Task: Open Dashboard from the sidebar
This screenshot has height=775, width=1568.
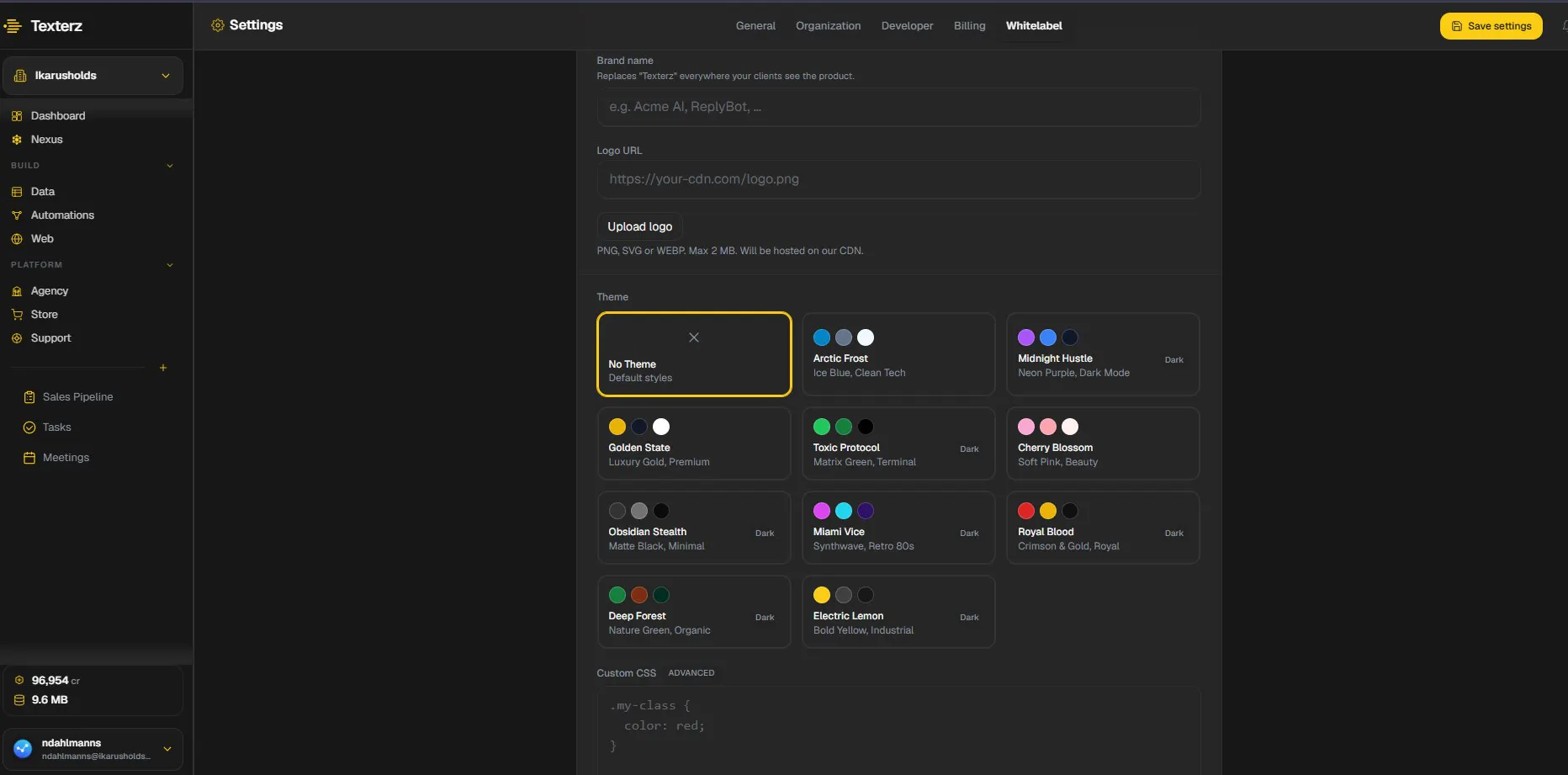Action: pos(58,116)
